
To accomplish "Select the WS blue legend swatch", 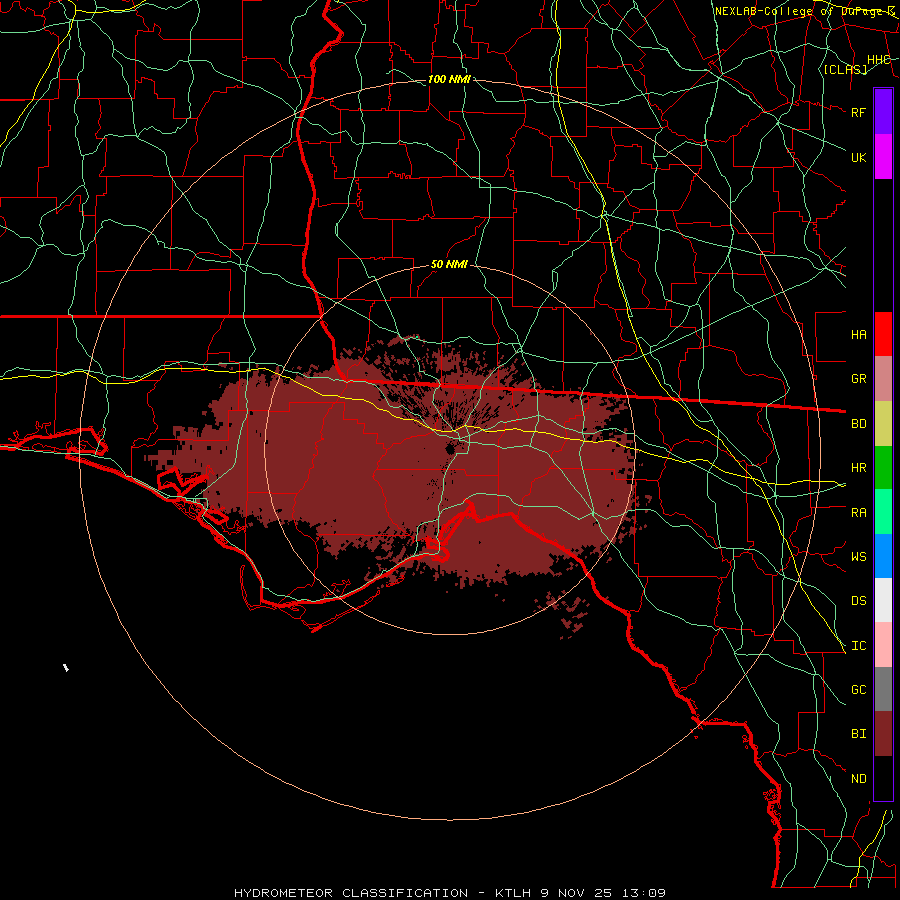I will point(883,556).
